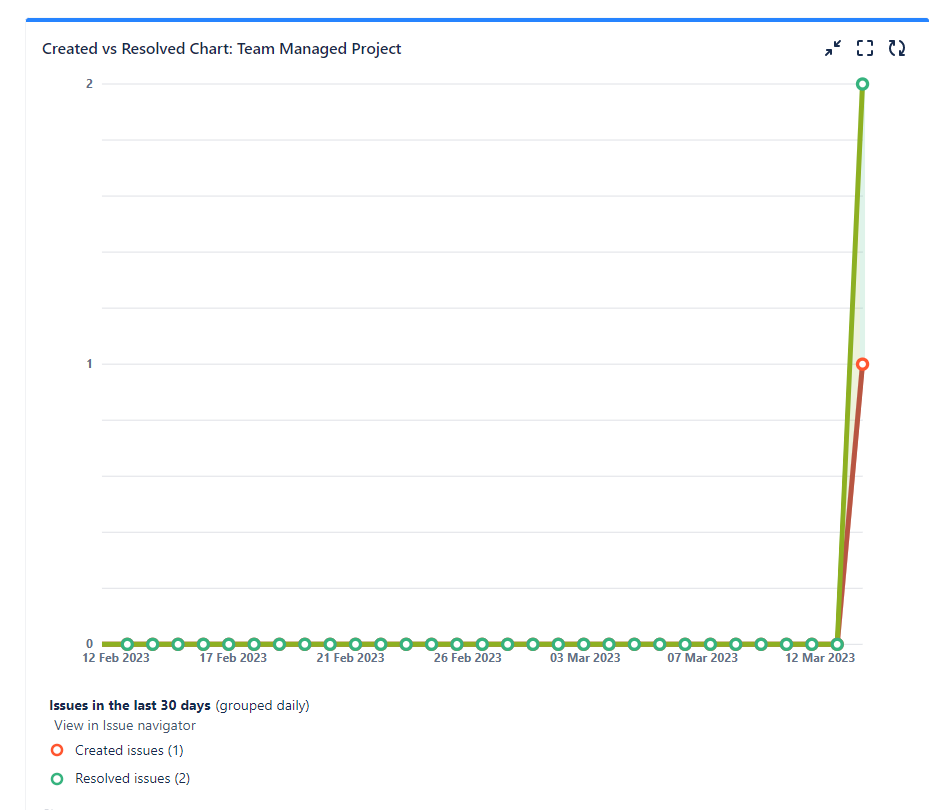This screenshot has height=810, width=929.
Task: Select the 12 Mar 2023 axis label
Action: [x=818, y=657]
